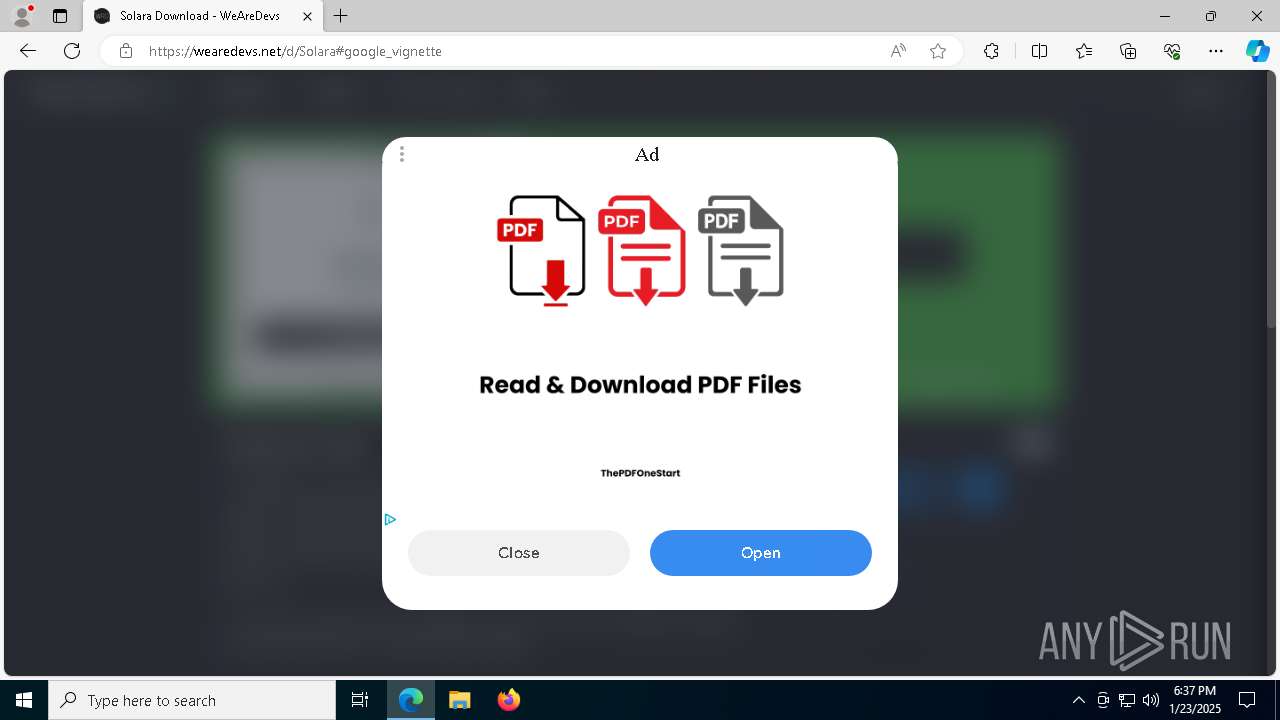The height and width of the screenshot is (720, 1280).
Task: Click the Edge icon on the taskbar
Action: coord(411,700)
